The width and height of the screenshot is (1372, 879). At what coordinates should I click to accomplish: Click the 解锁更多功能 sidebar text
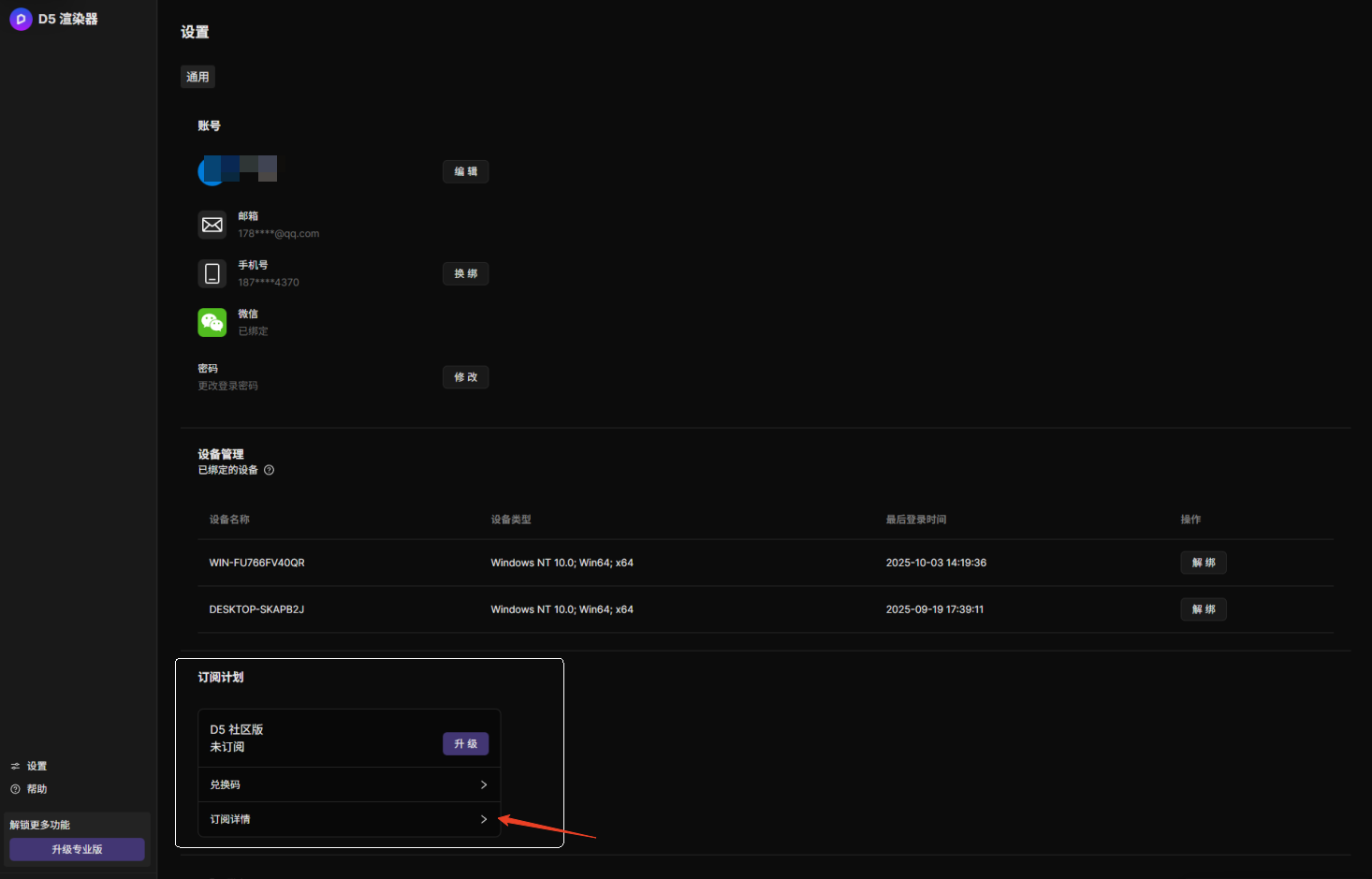click(x=40, y=825)
